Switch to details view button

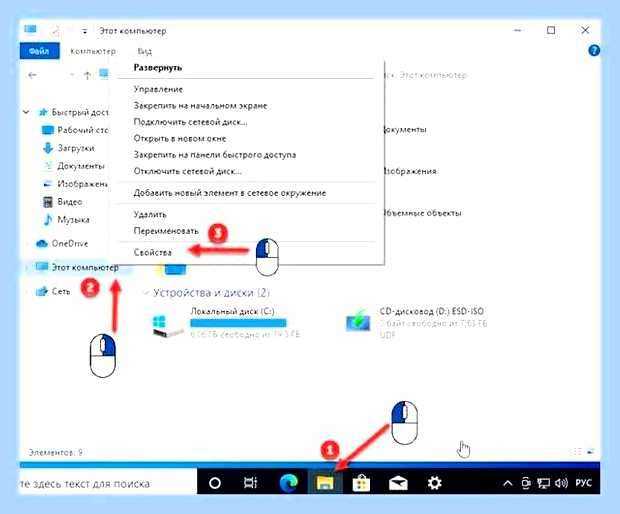click(x=575, y=452)
